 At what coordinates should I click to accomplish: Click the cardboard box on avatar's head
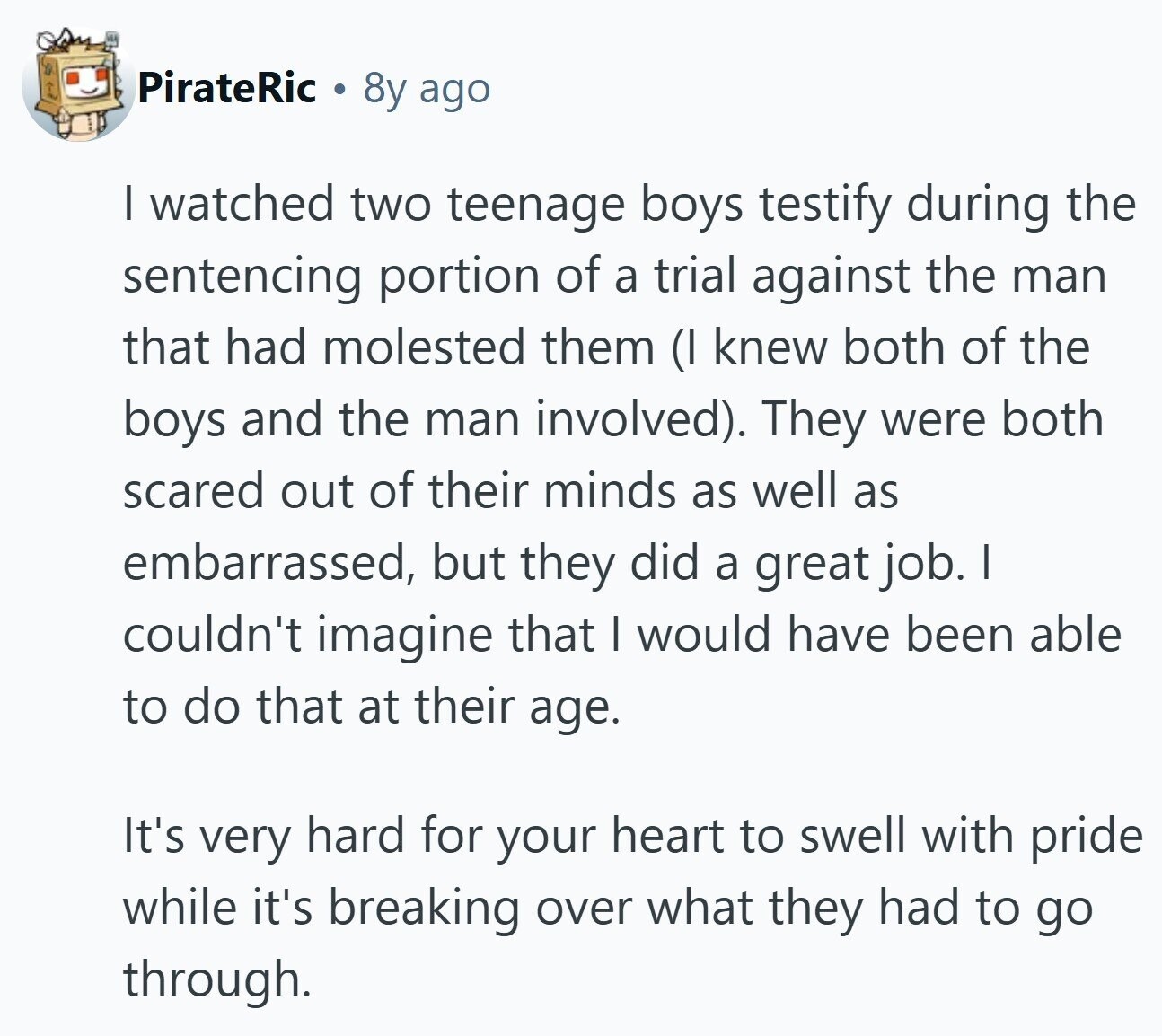(x=77, y=77)
